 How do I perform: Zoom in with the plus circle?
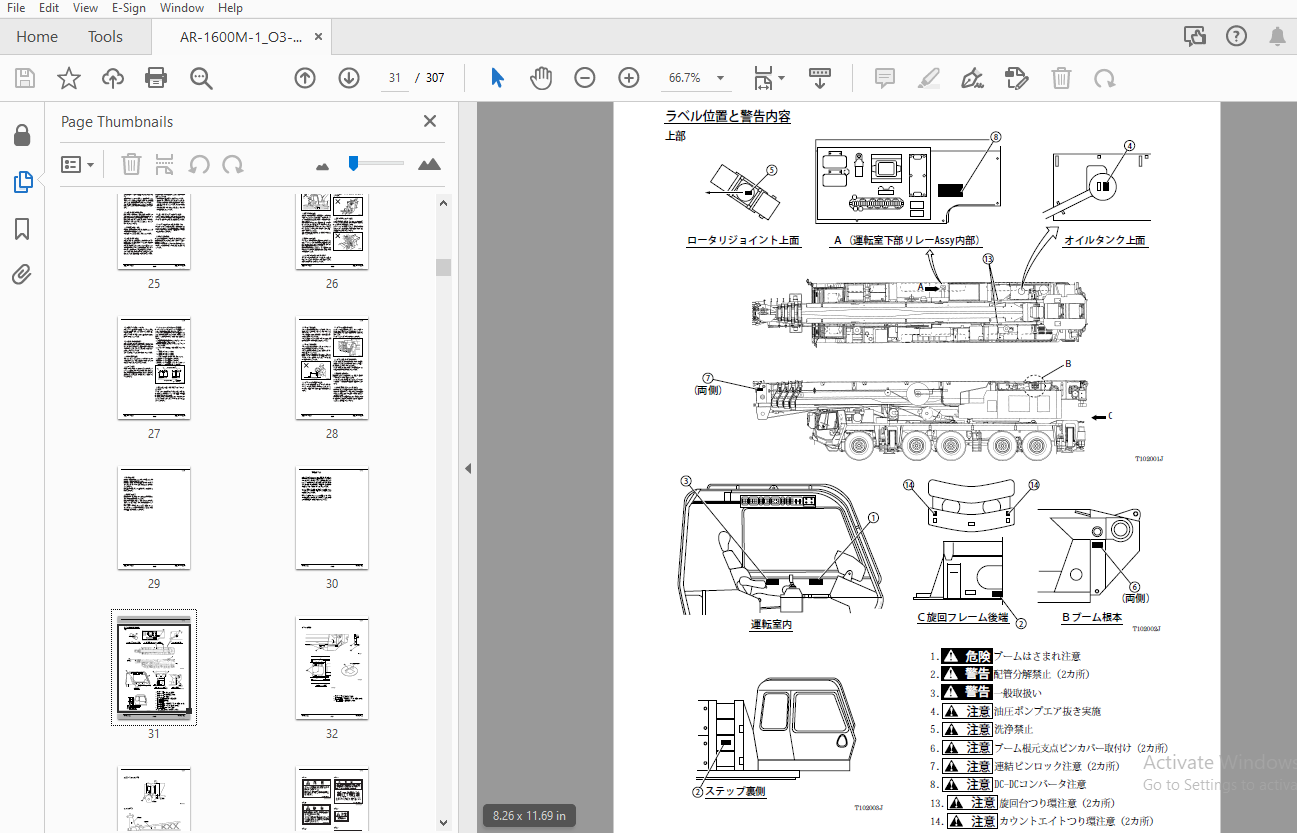click(x=629, y=78)
